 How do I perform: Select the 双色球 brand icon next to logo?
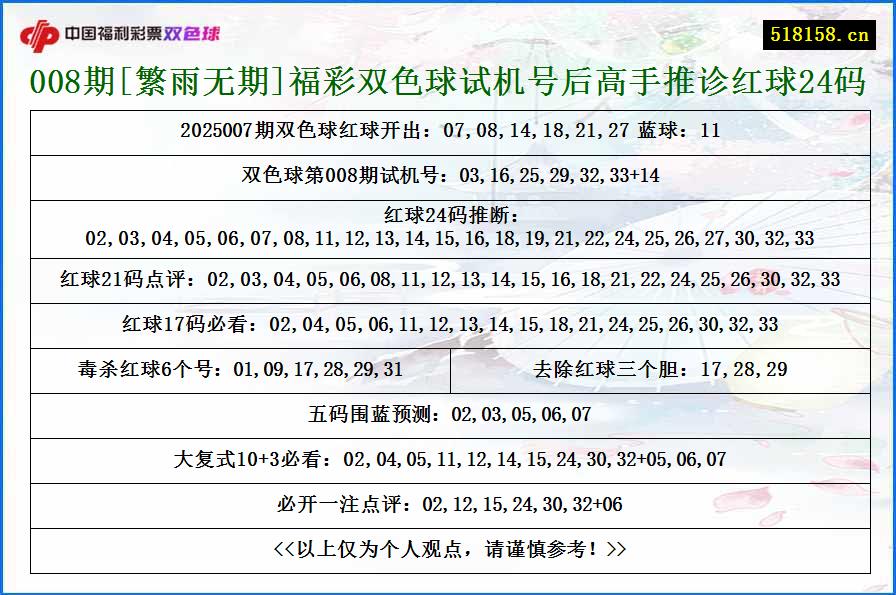click(x=194, y=31)
